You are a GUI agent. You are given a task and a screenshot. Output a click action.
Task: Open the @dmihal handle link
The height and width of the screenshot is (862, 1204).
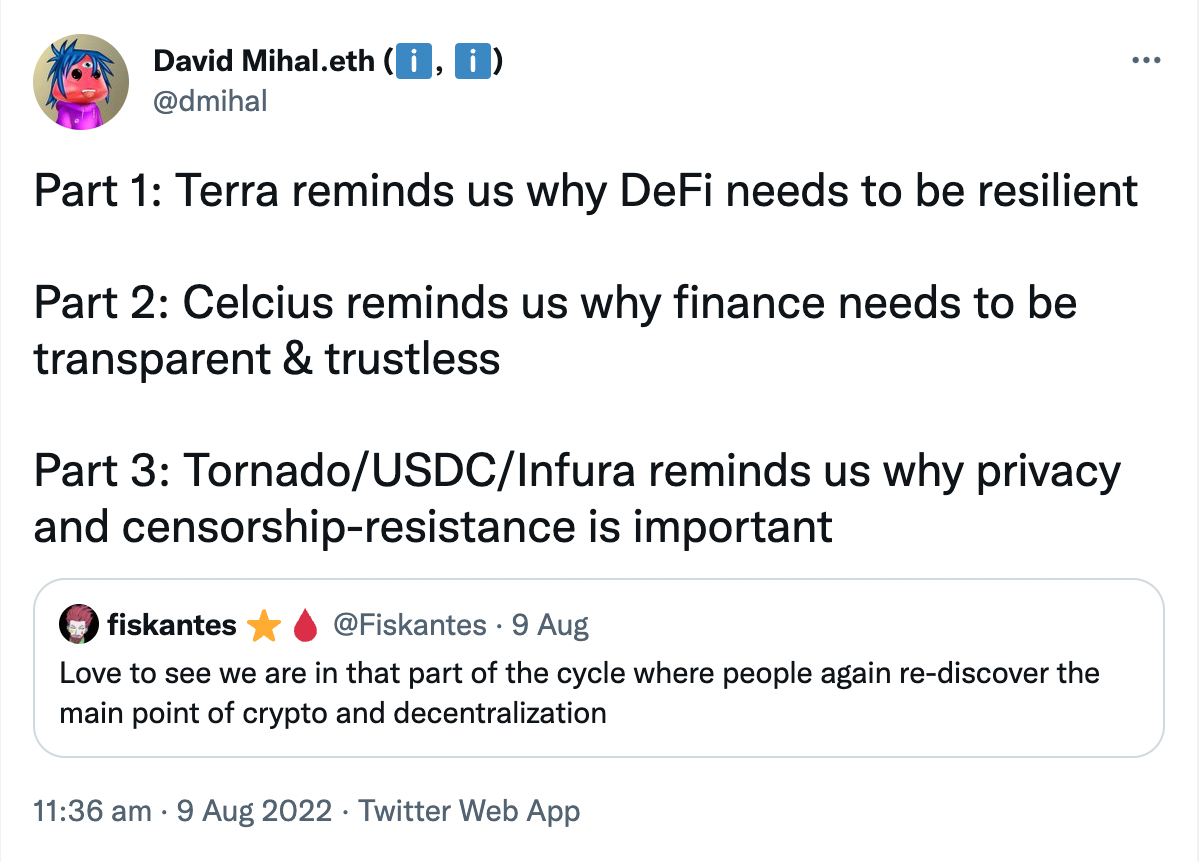210,101
